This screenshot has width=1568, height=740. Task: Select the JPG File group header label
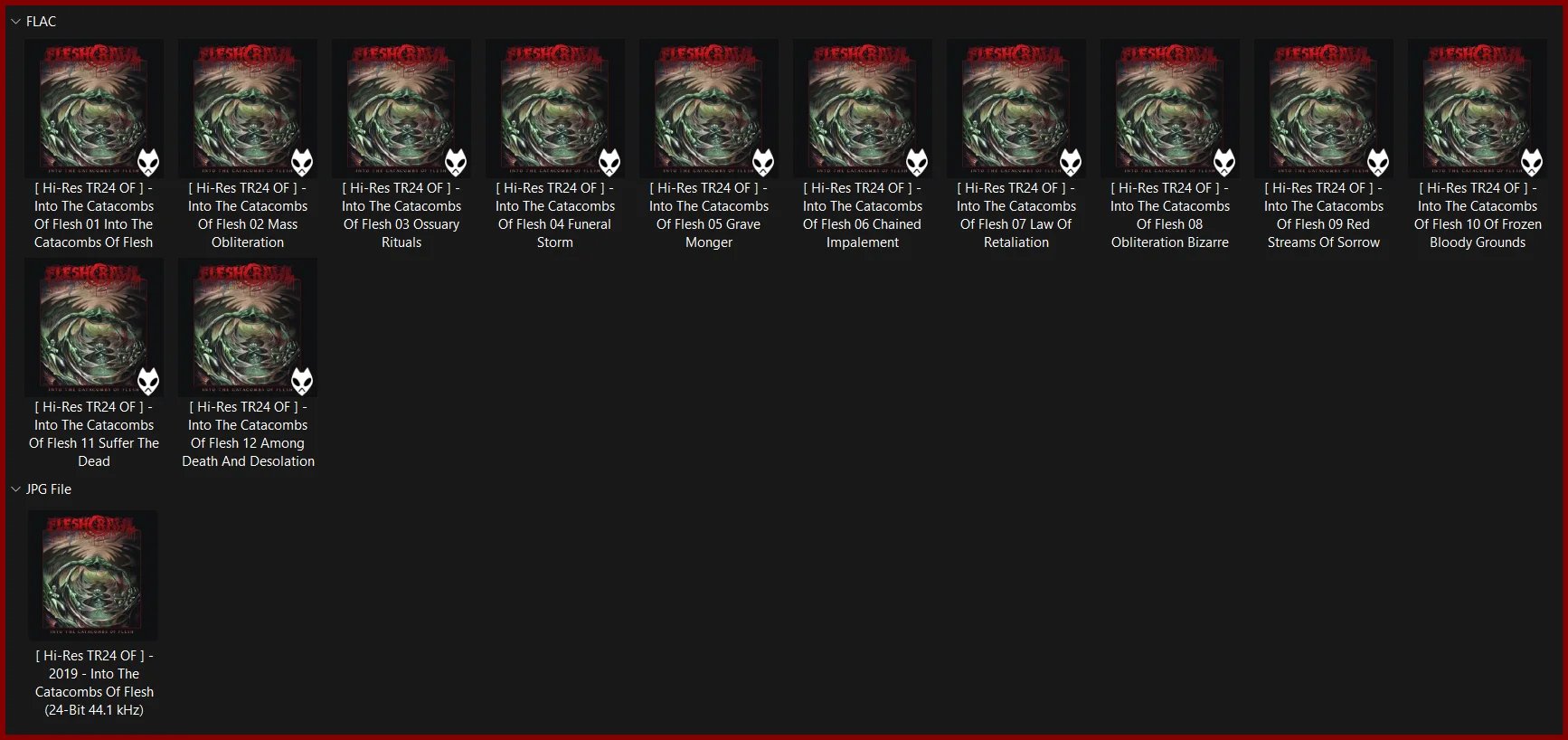coord(49,489)
